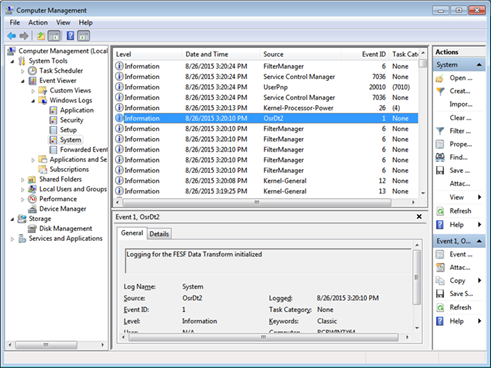Click the Event Properties icon in Actions
Viewport: 491px width, 368px height.
click(440, 254)
